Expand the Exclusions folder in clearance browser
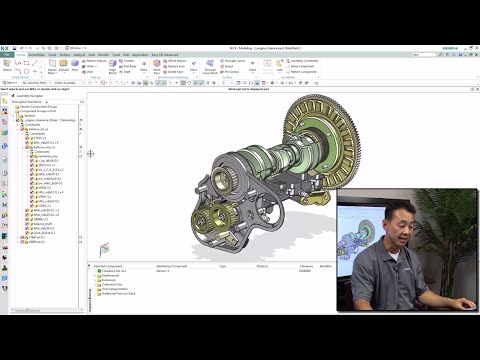480x360 pixels. tap(95, 280)
